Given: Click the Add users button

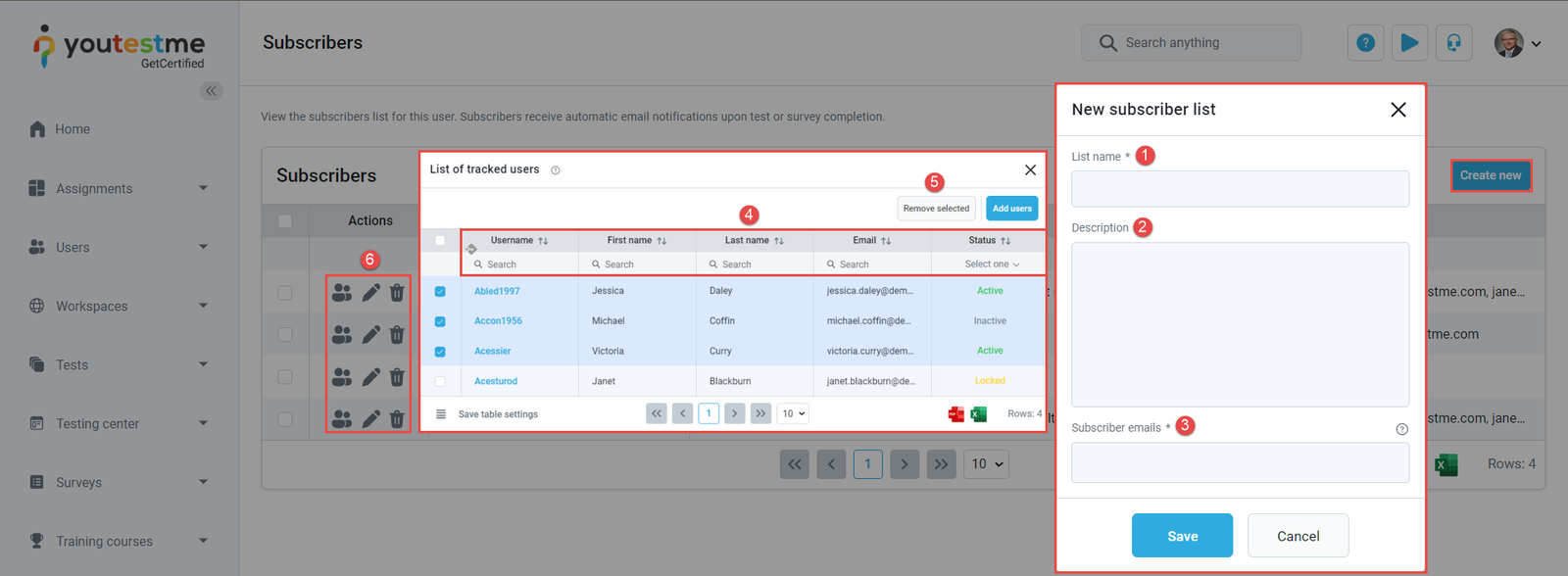Looking at the screenshot, I should click(1011, 209).
